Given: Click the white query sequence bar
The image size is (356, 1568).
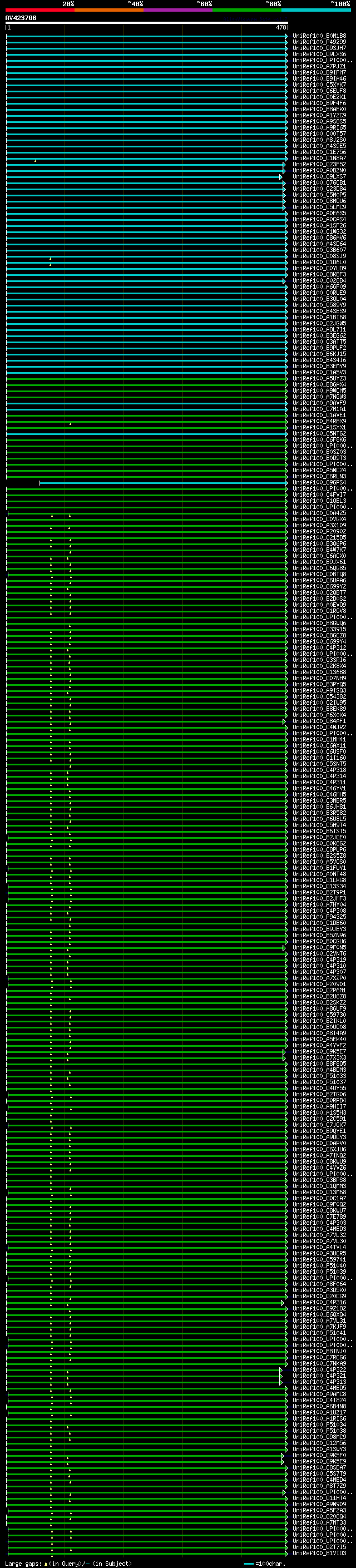Looking at the screenshot, I should pos(147,22).
